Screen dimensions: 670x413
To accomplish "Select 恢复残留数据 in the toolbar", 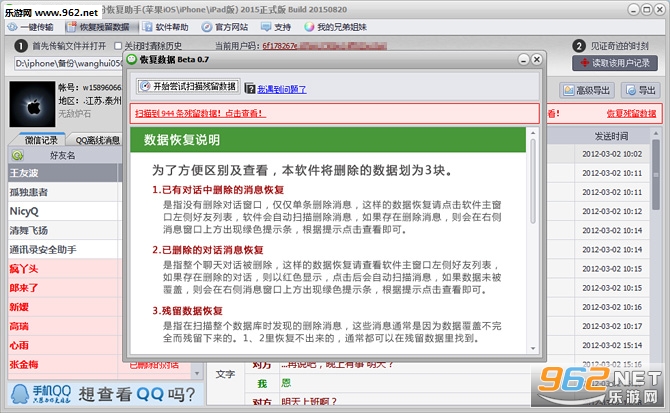I will (x=102, y=27).
